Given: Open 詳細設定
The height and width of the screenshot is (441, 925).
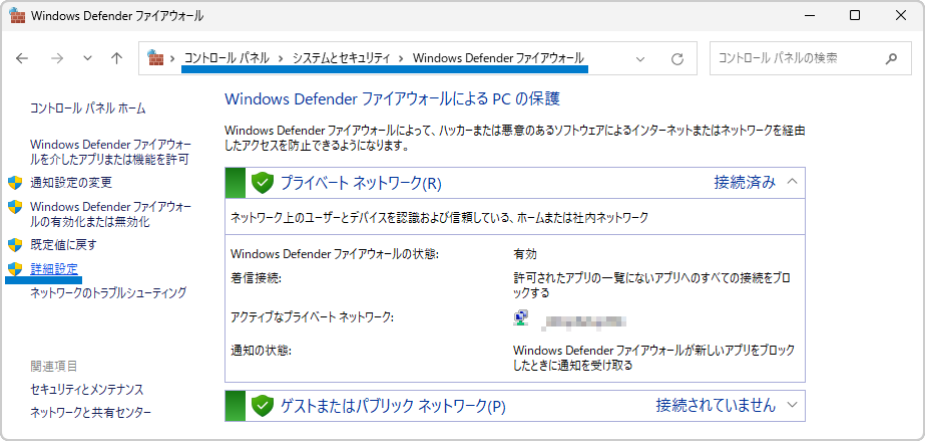Looking at the screenshot, I should coord(54,269).
